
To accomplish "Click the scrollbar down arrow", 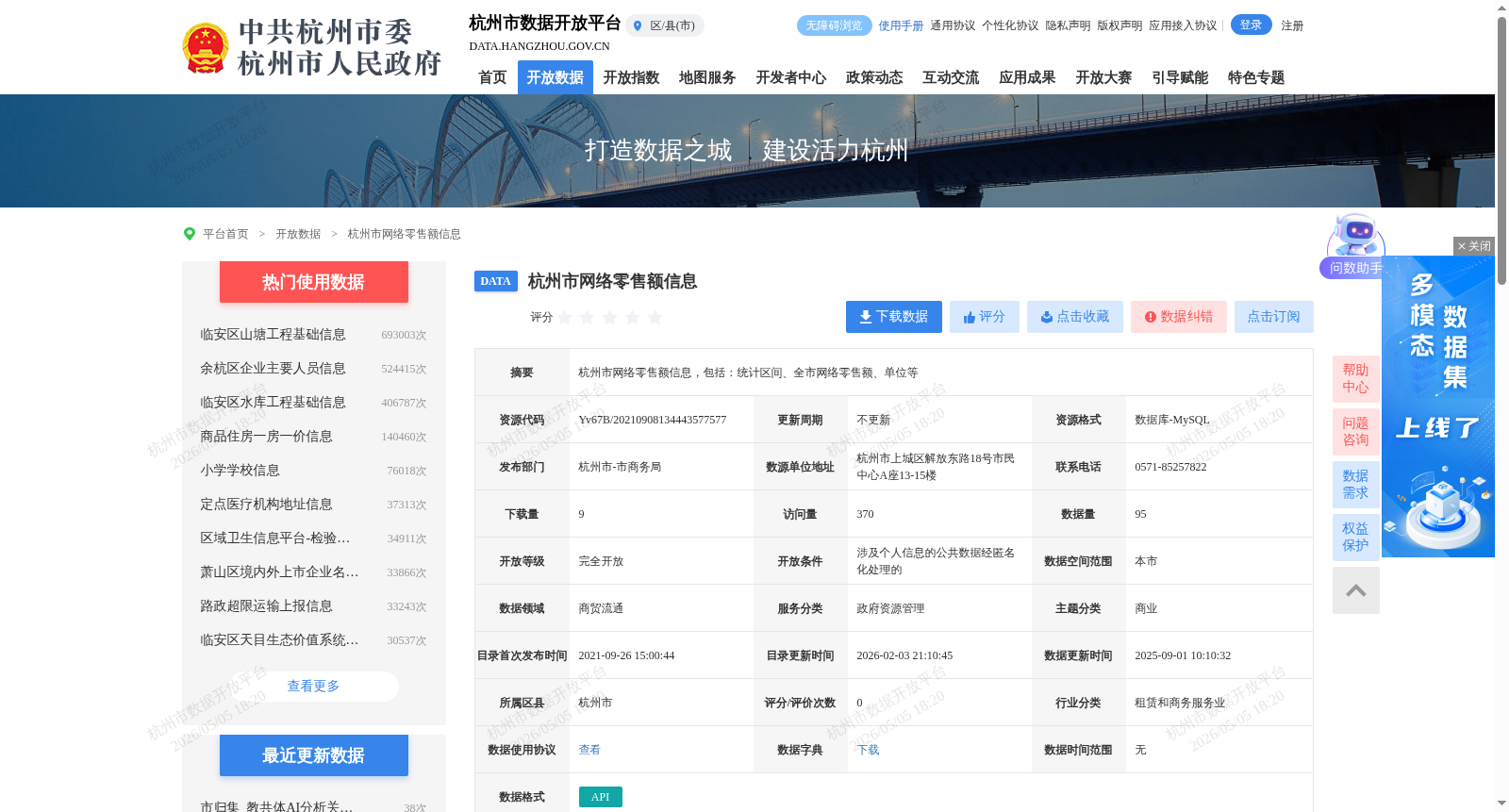I will [1501, 804].
